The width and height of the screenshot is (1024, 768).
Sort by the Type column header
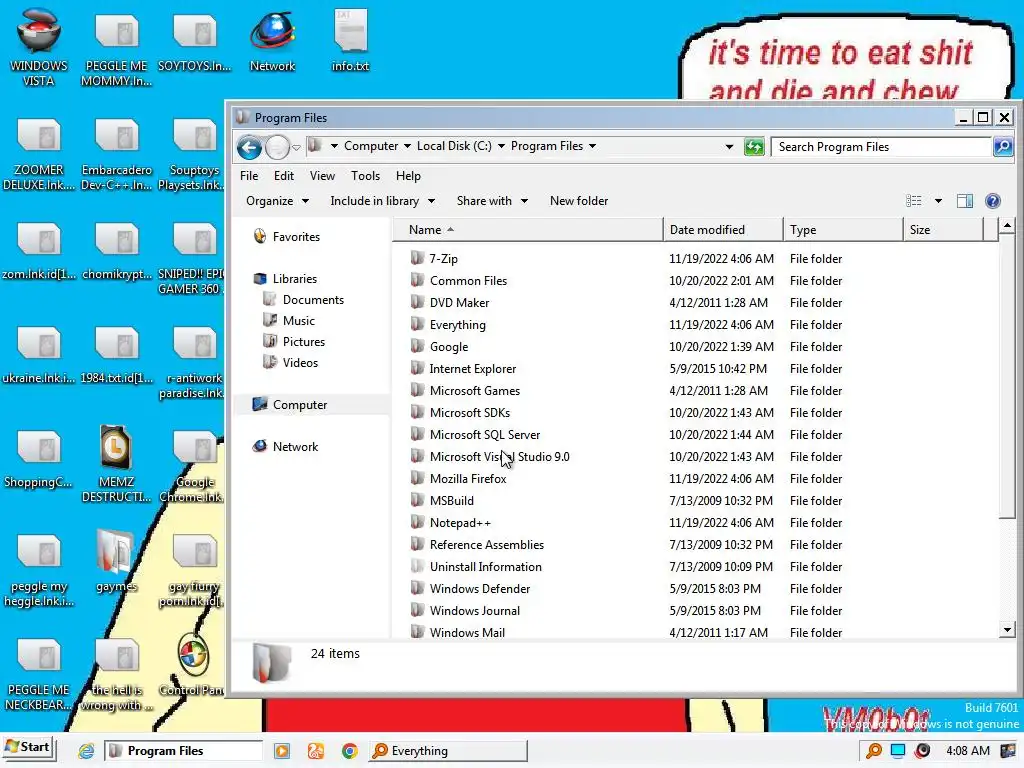pyautogui.click(x=842, y=230)
